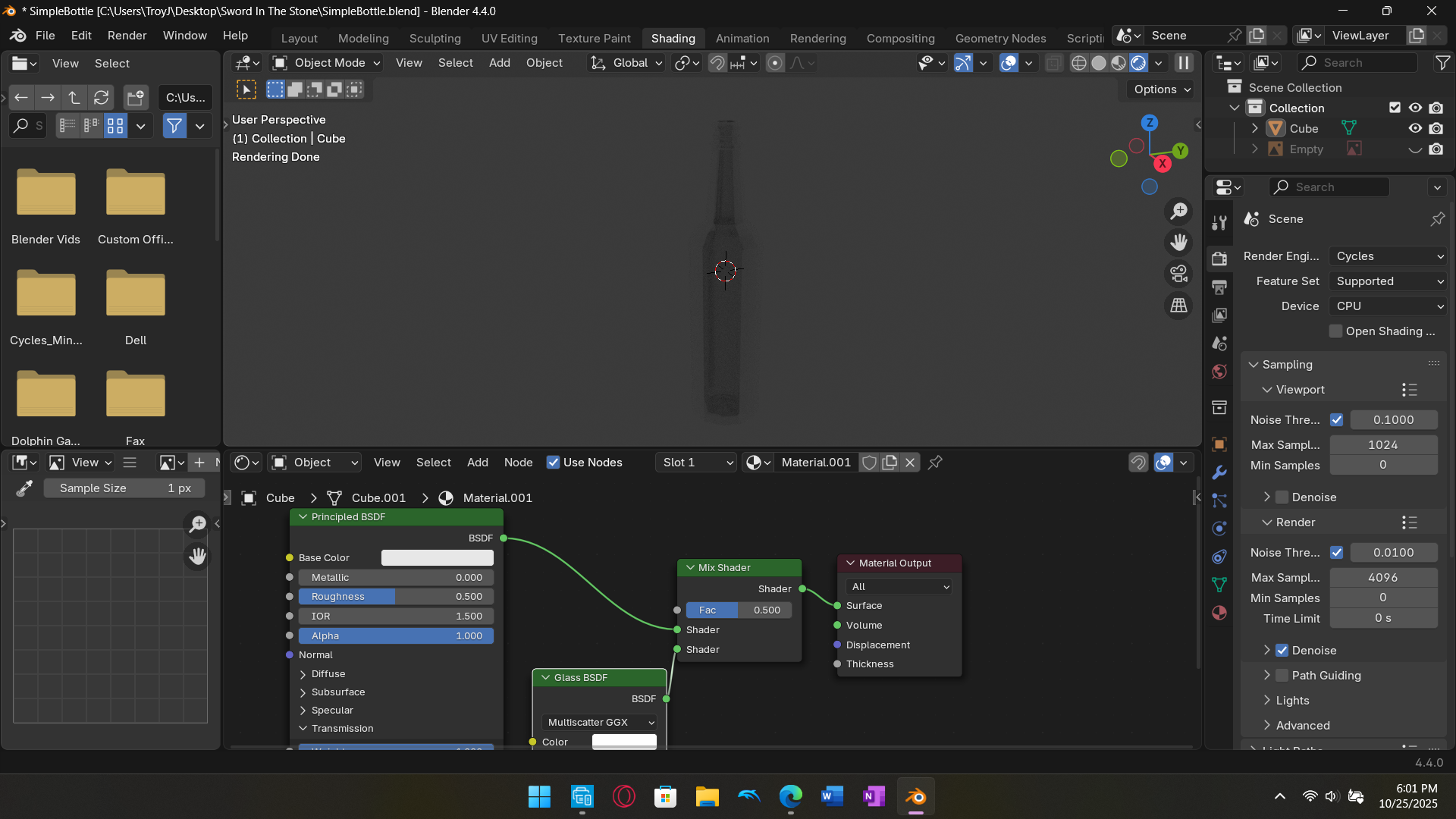Hide Cube in viewport via eye icon
The image size is (1456, 819).
(x=1415, y=129)
